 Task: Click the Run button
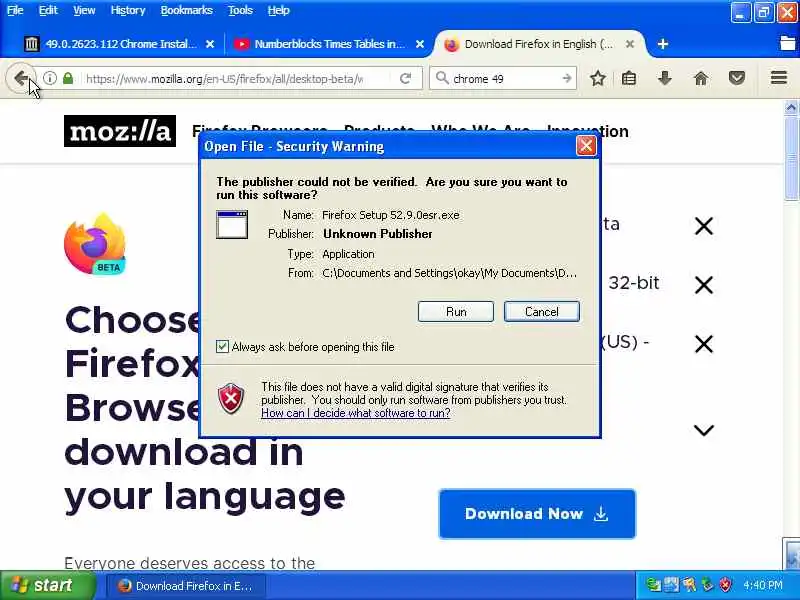(456, 312)
